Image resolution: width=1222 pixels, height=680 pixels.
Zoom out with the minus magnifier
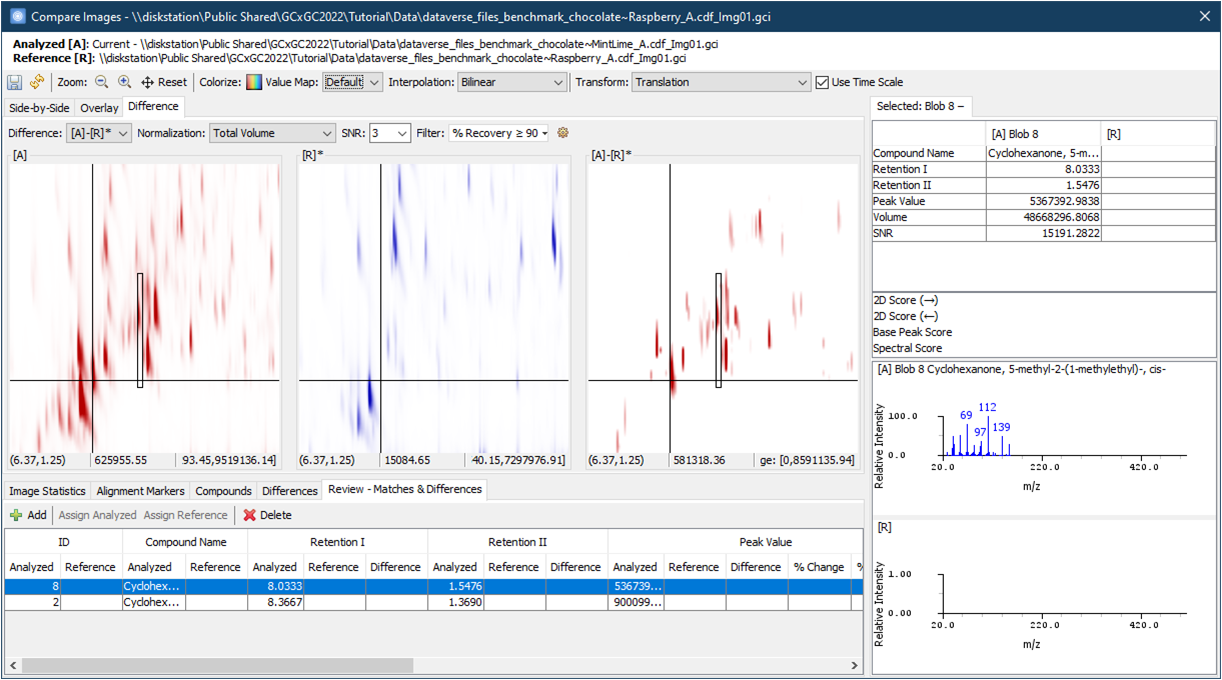click(x=102, y=82)
